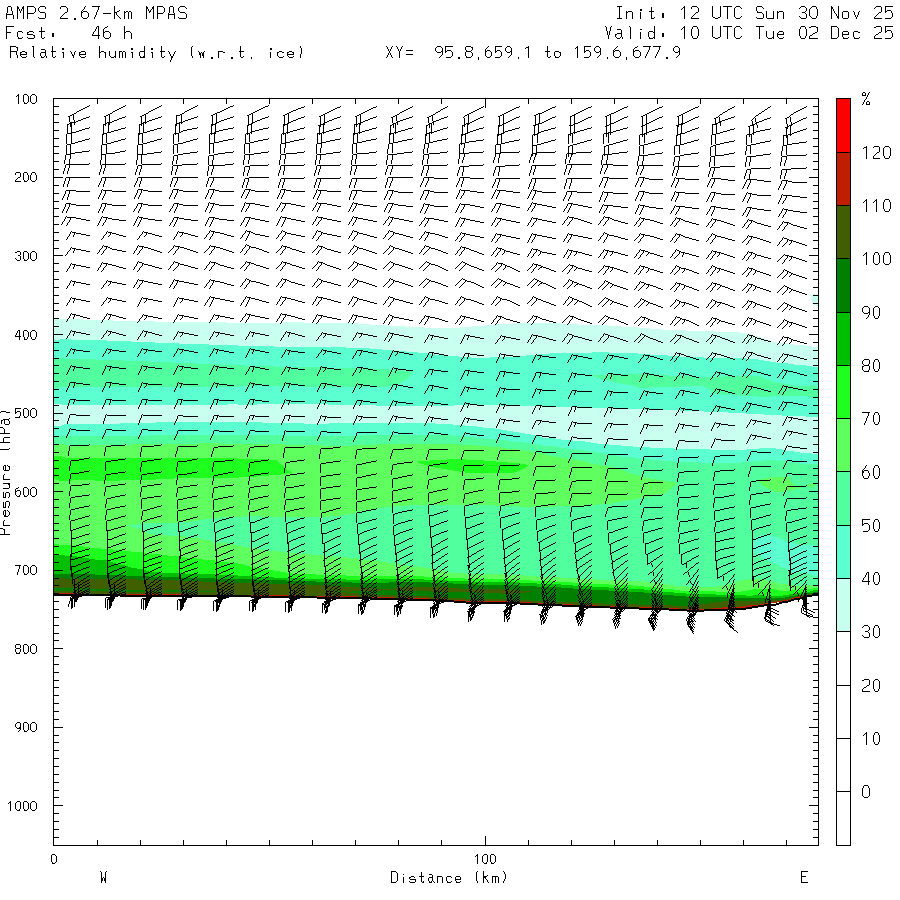Click the 'W' west endpoint label
The image size is (900, 900).
click(x=104, y=878)
